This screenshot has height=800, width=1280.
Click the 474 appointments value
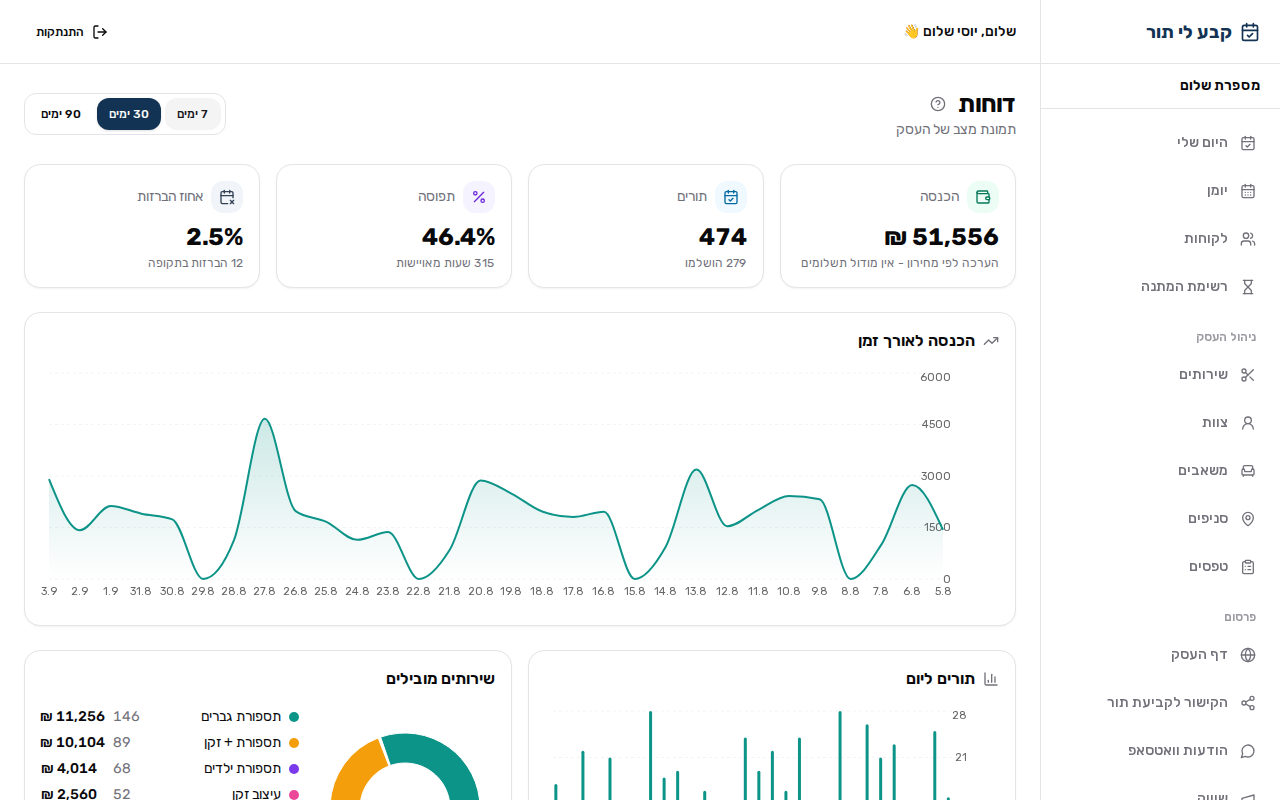723,237
